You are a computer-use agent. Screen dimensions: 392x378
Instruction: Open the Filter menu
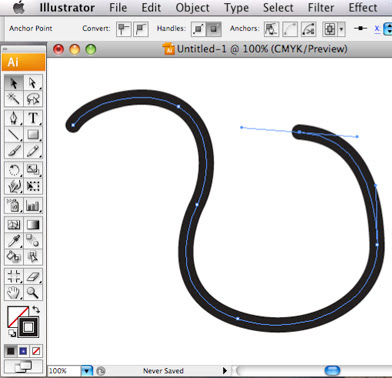point(321,8)
